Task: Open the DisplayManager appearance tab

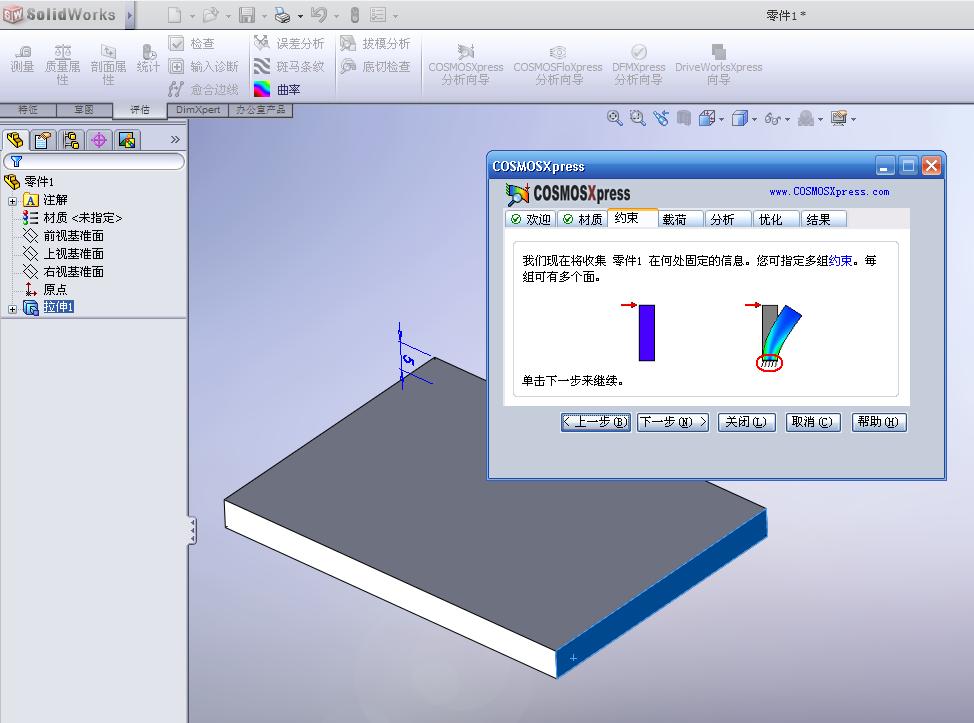Action: pos(127,140)
